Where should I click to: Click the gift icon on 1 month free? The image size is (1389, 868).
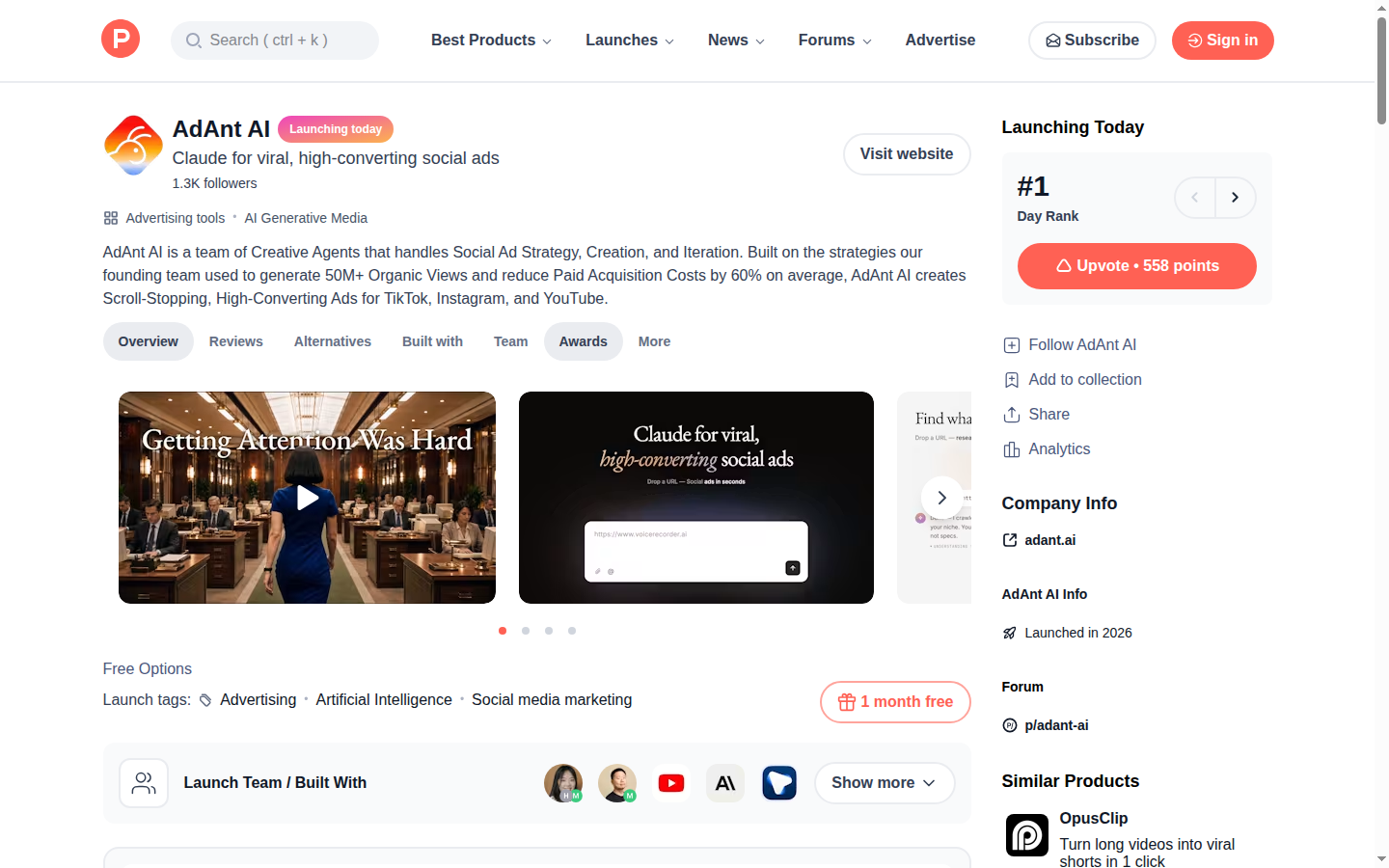pos(847,702)
